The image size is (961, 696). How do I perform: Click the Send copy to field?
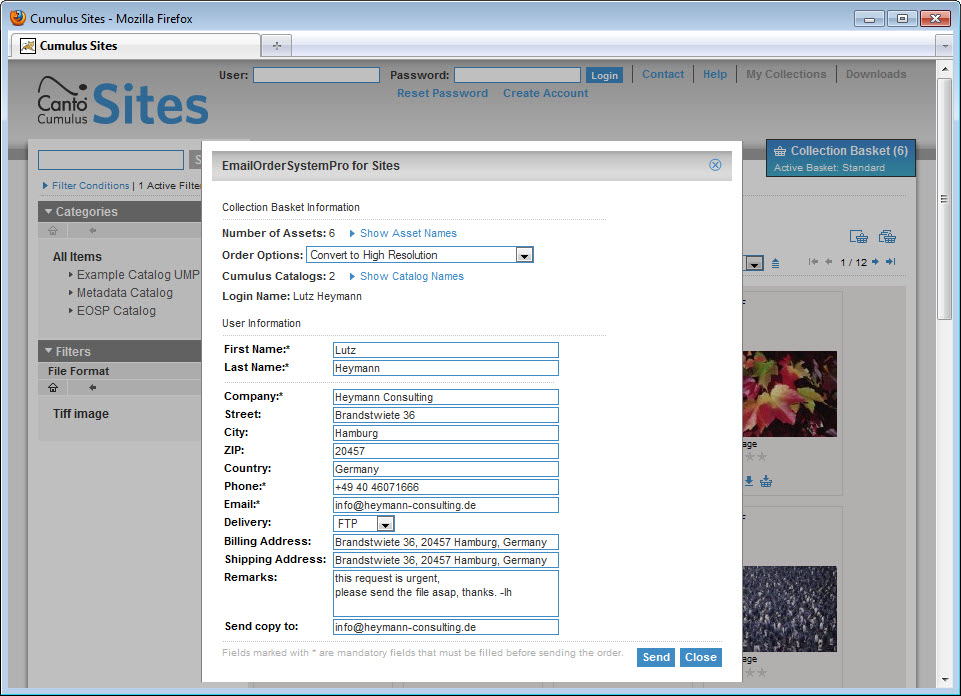446,627
